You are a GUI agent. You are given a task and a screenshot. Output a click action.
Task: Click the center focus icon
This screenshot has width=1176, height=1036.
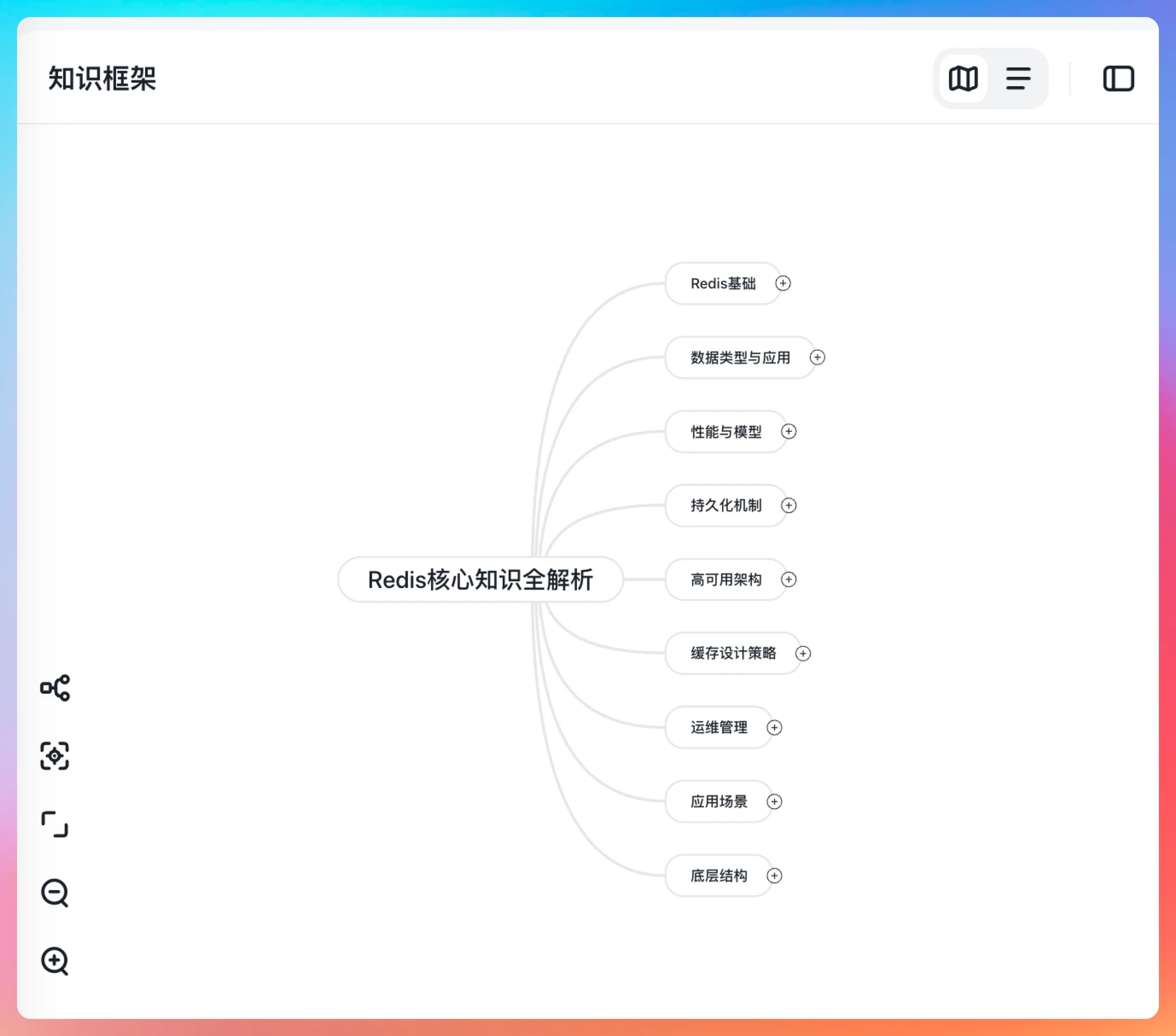[55, 756]
